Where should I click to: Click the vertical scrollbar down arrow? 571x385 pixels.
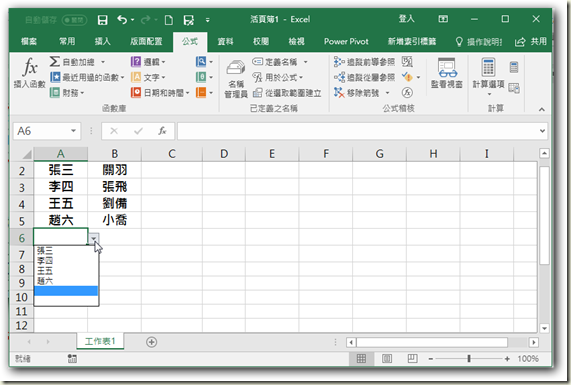(x=544, y=329)
